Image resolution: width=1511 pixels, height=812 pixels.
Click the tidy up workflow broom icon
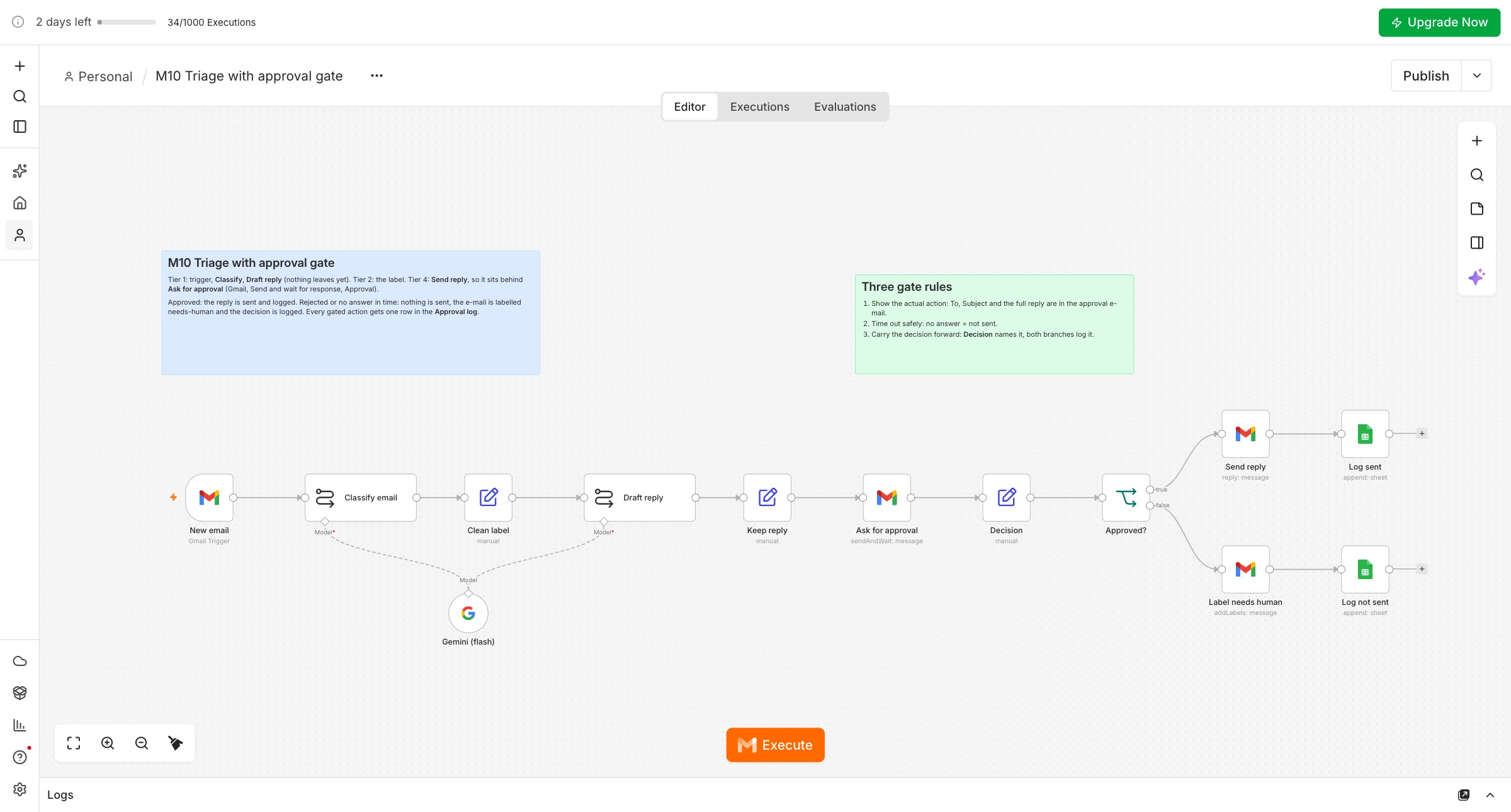pyautogui.click(x=176, y=743)
